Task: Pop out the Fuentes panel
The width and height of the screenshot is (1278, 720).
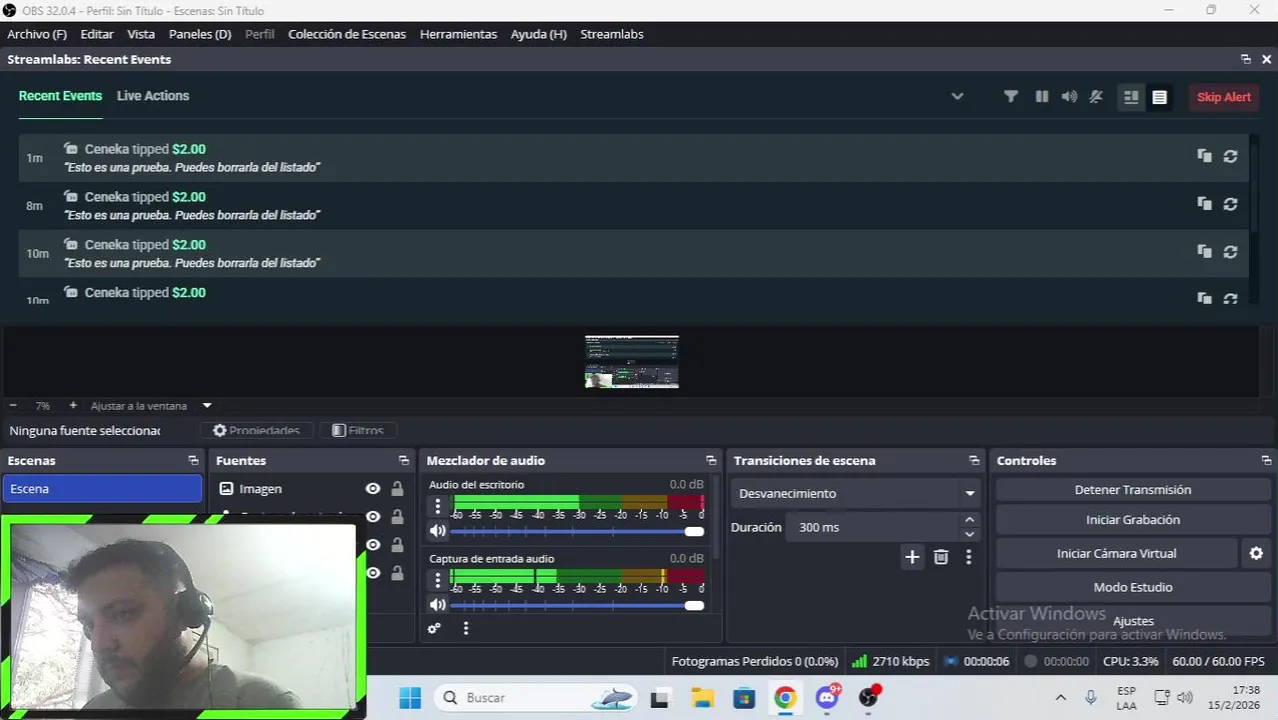Action: [404, 461]
